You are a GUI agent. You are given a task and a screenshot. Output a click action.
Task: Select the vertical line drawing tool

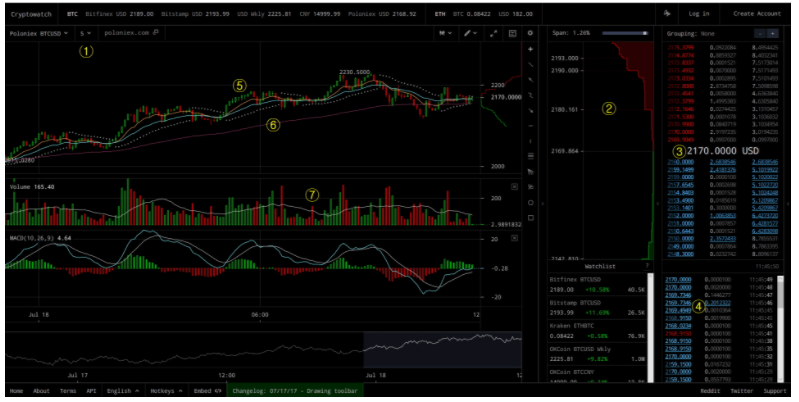530,141
